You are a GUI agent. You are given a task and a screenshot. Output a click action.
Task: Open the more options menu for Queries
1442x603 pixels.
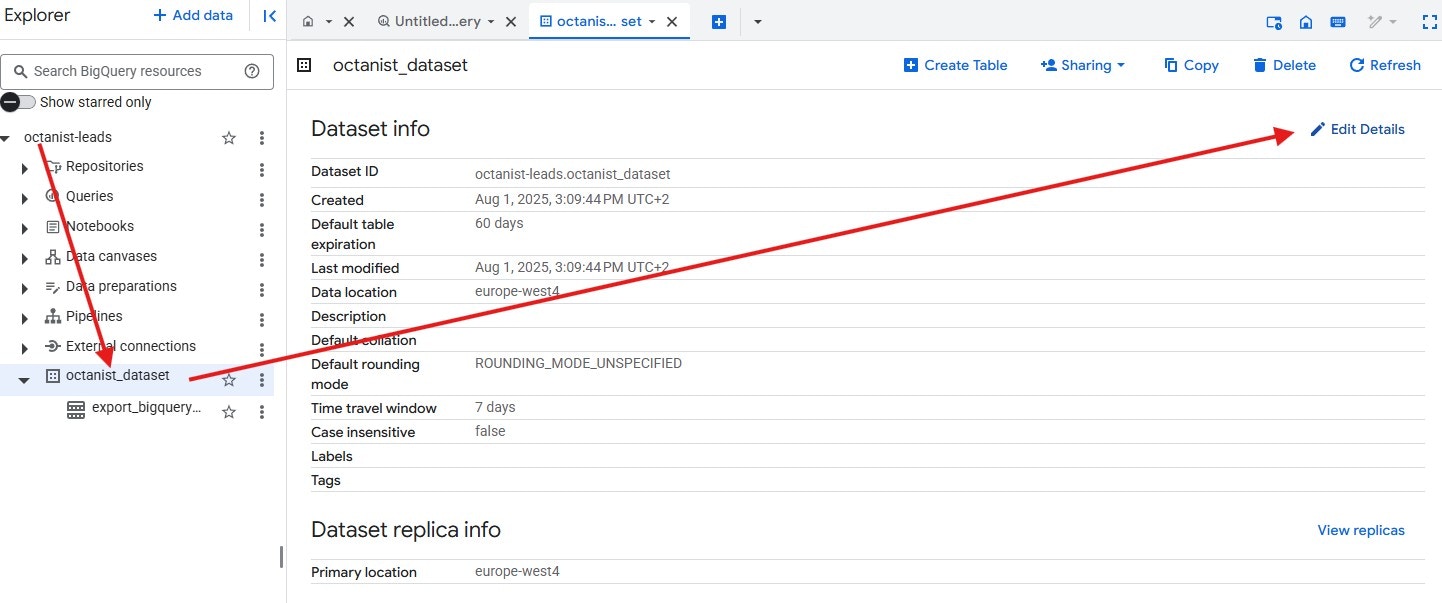pos(262,200)
